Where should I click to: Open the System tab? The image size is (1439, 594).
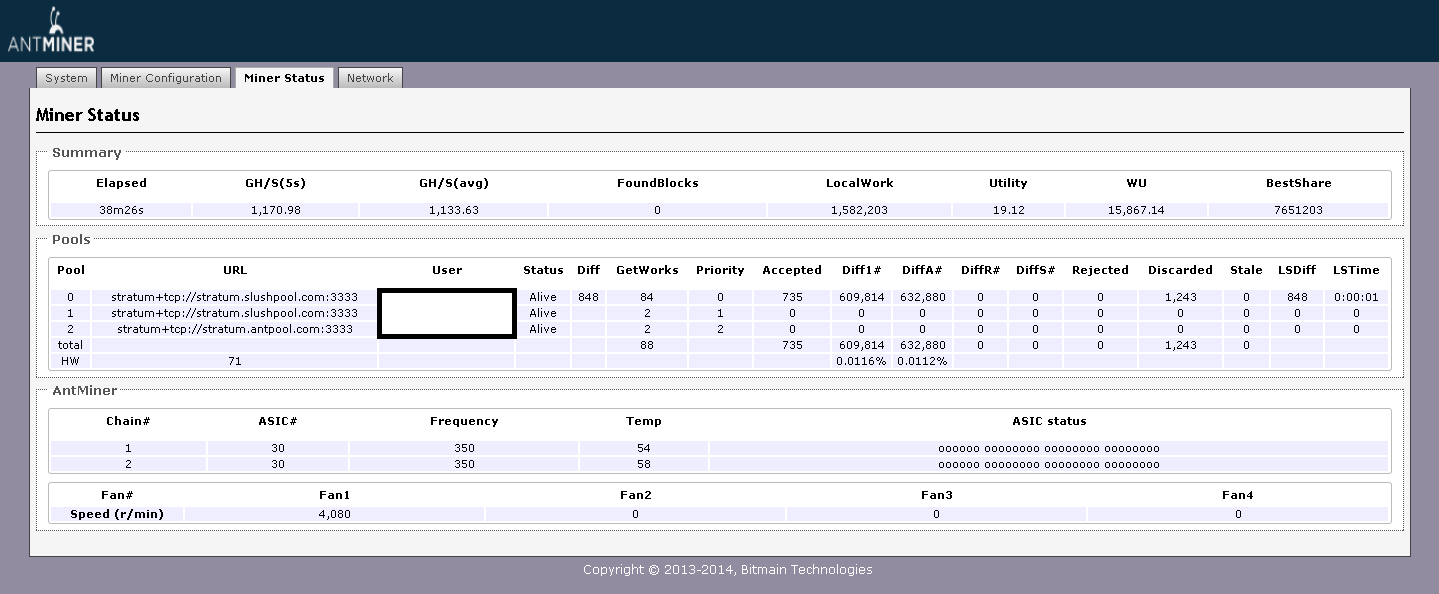click(66, 78)
